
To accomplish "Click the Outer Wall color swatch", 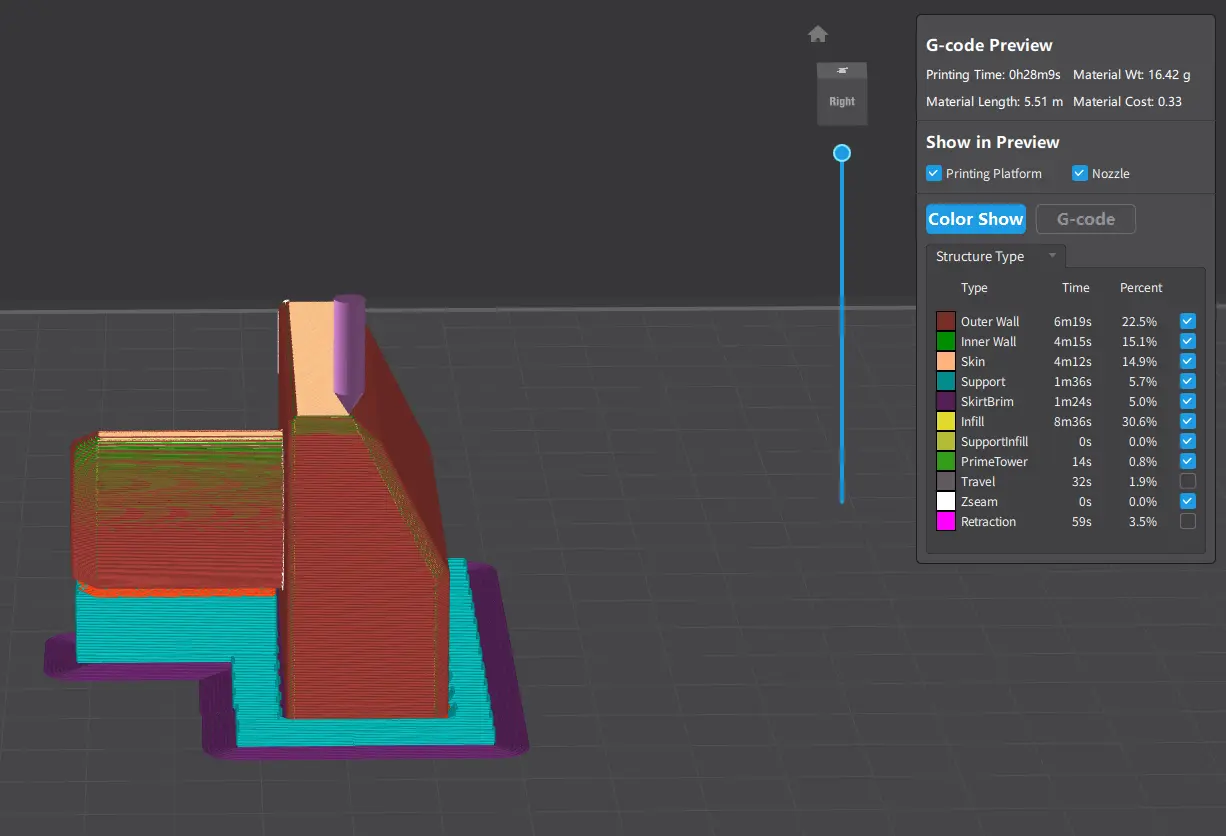I will coord(946,321).
